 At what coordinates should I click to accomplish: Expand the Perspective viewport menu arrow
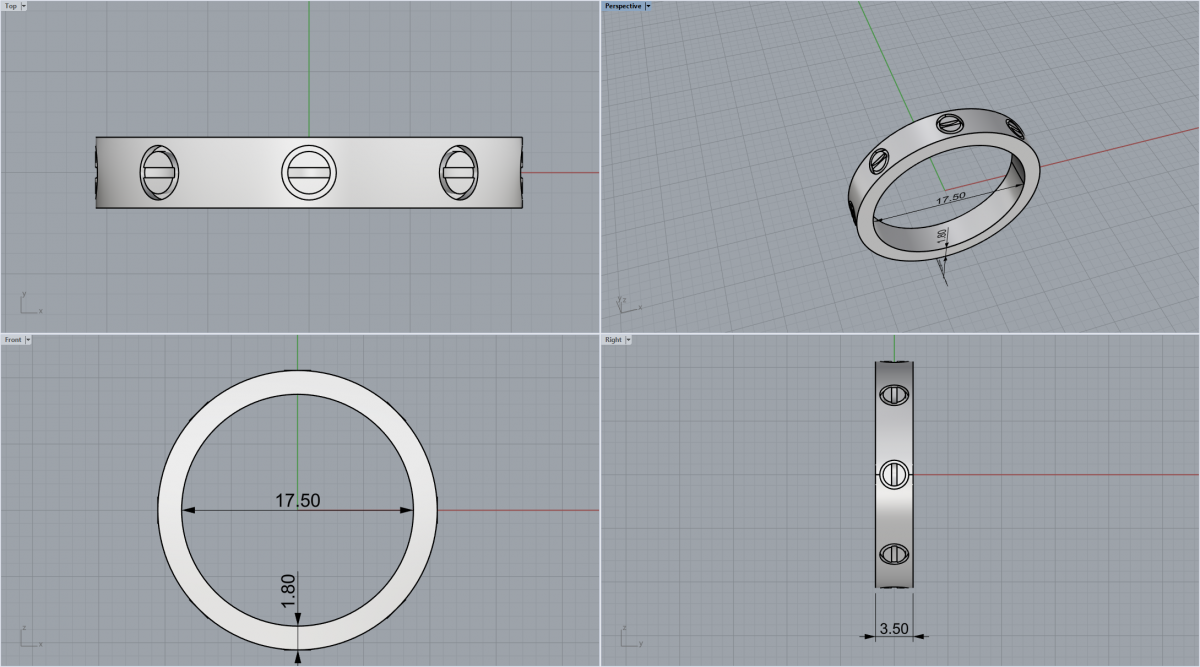pos(648,6)
